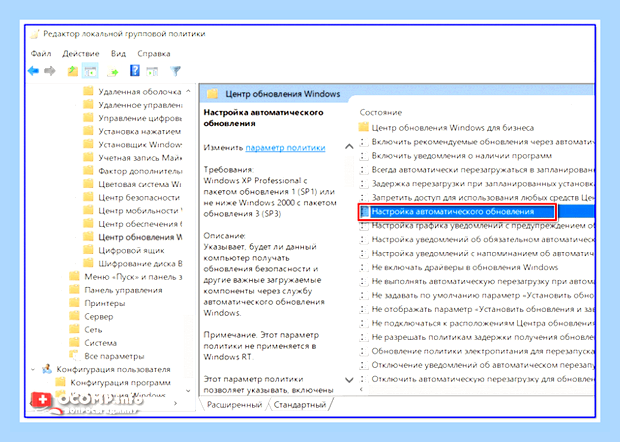Click description pane scroll up arrow
The image size is (620, 442).
point(349,147)
